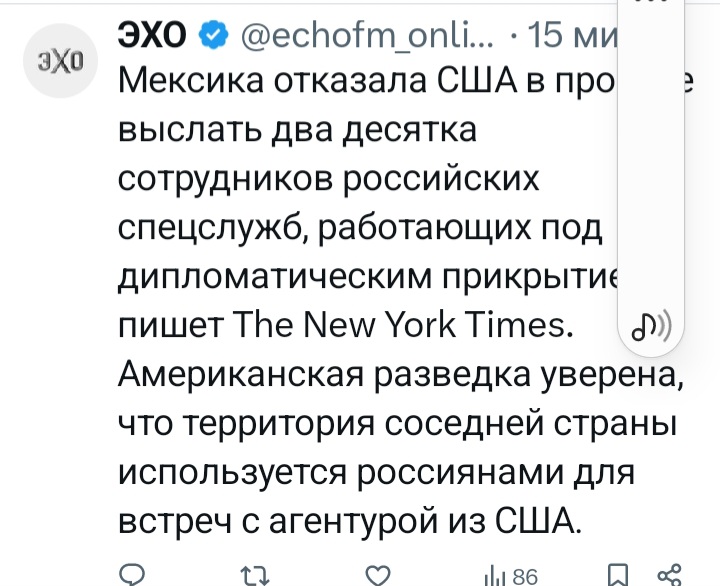
Task: Like the tweet with the heart icon
Action: coord(375,575)
